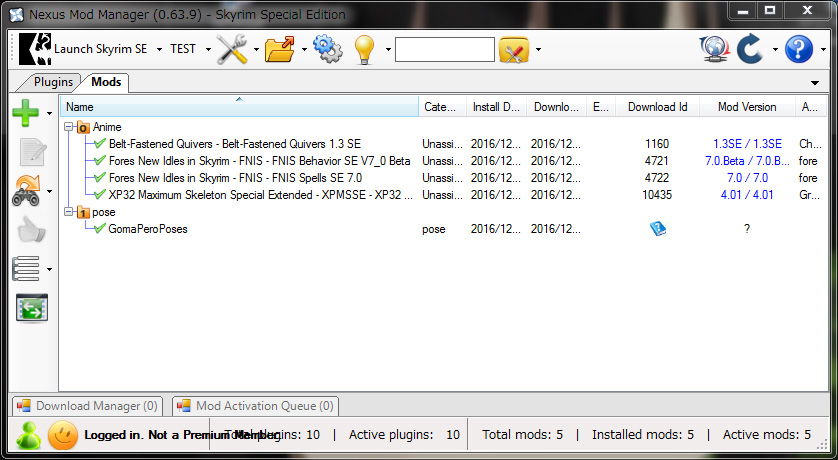
Task: Click the notepad edit mod icon
Action: [x=32, y=152]
